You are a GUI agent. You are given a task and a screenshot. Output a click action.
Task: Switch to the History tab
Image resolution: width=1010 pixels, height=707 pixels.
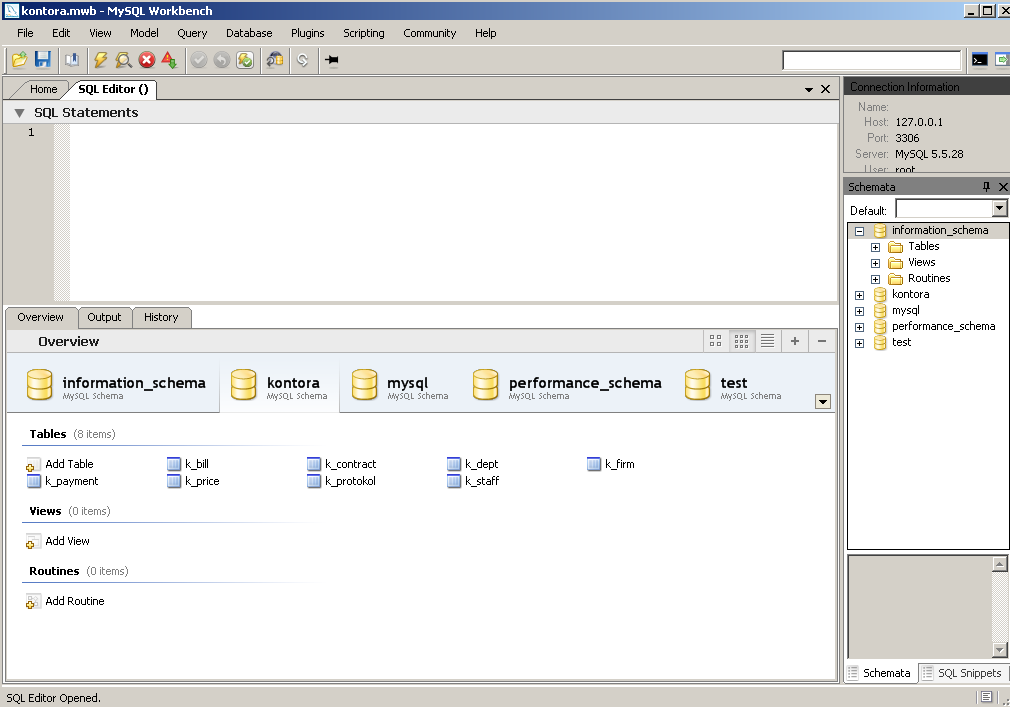(x=161, y=317)
